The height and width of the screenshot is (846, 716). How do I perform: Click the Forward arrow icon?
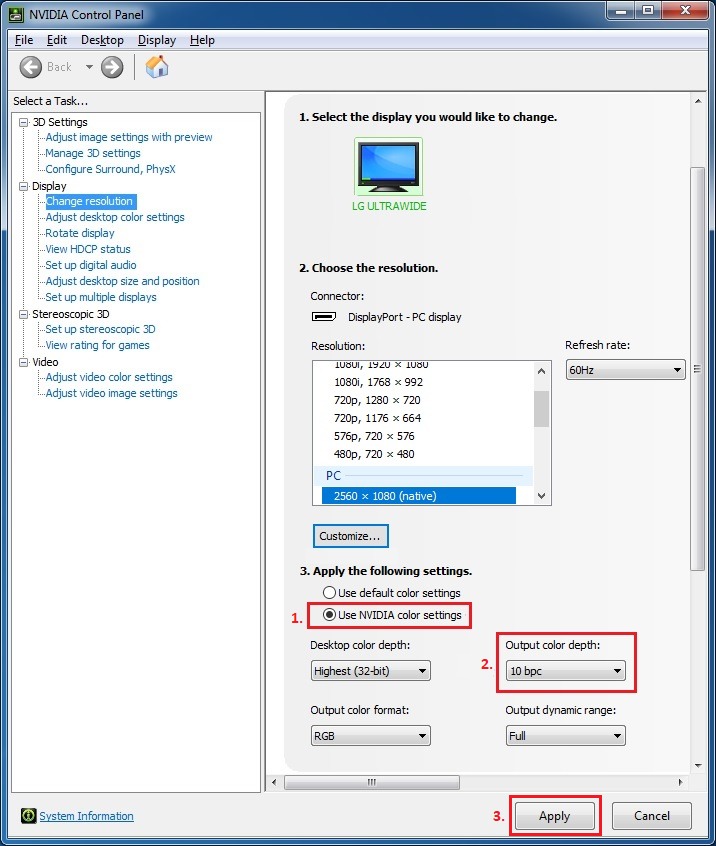coord(112,67)
